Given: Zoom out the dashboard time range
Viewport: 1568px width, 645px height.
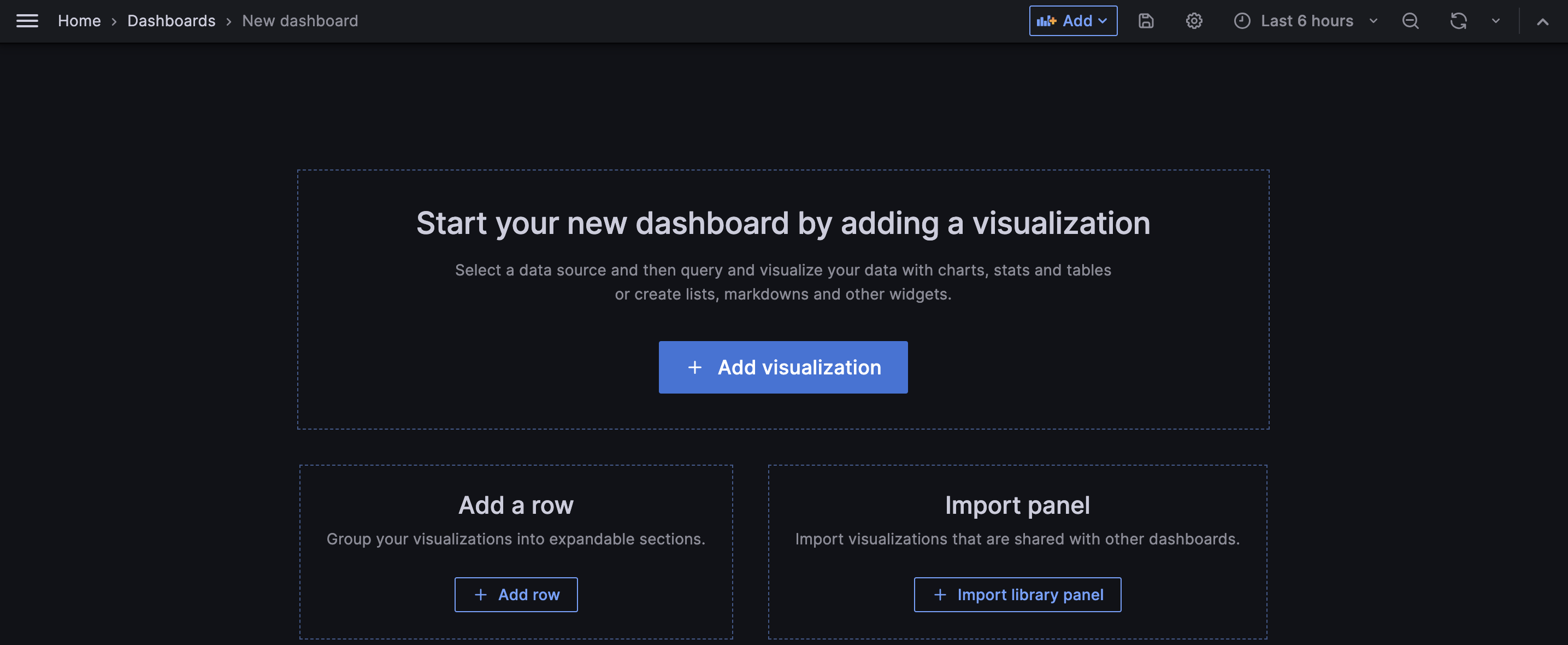Looking at the screenshot, I should pyautogui.click(x=1410, y=21).
